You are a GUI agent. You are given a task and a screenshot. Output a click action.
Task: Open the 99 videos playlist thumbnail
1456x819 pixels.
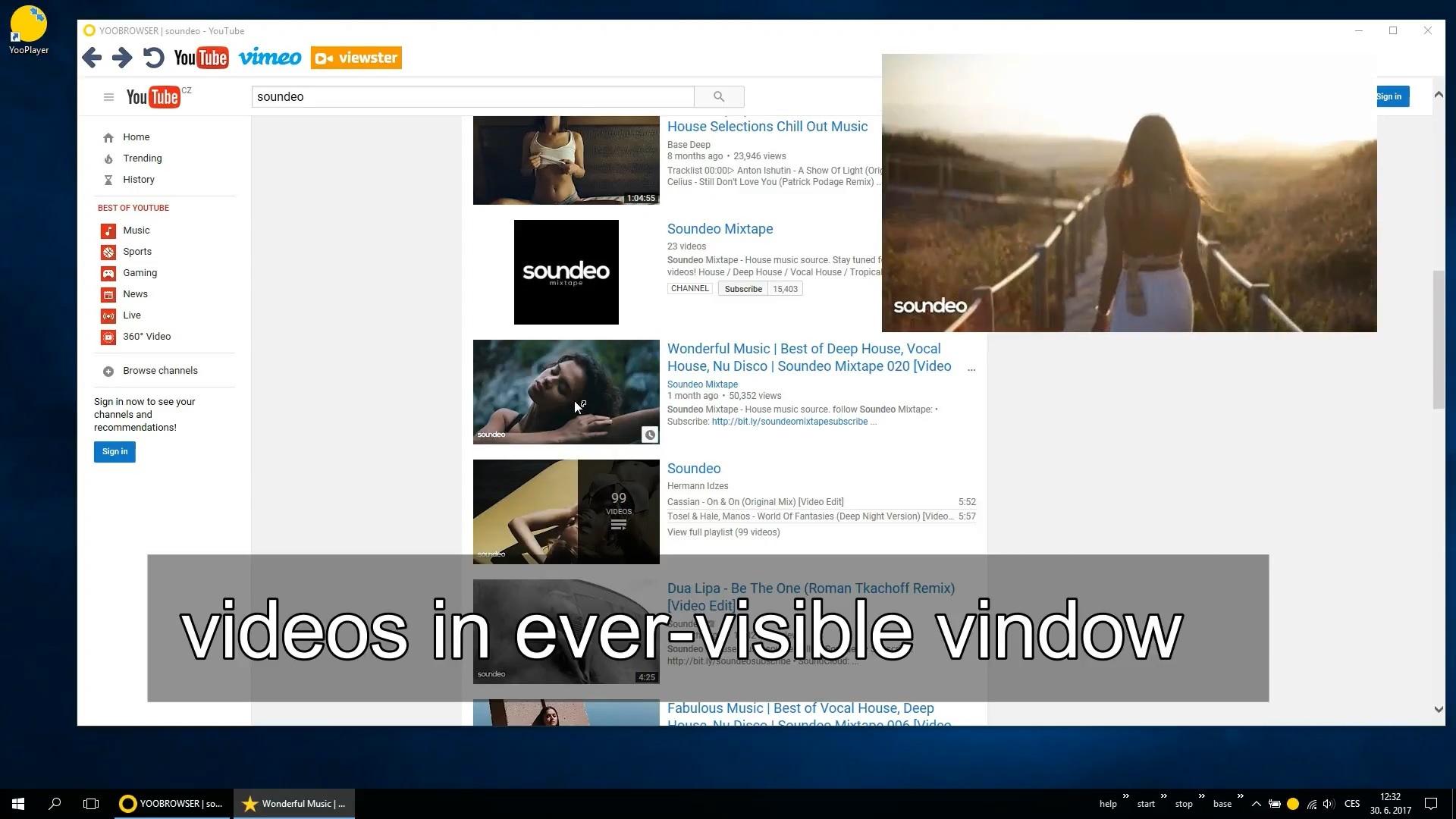click(566, 512)
